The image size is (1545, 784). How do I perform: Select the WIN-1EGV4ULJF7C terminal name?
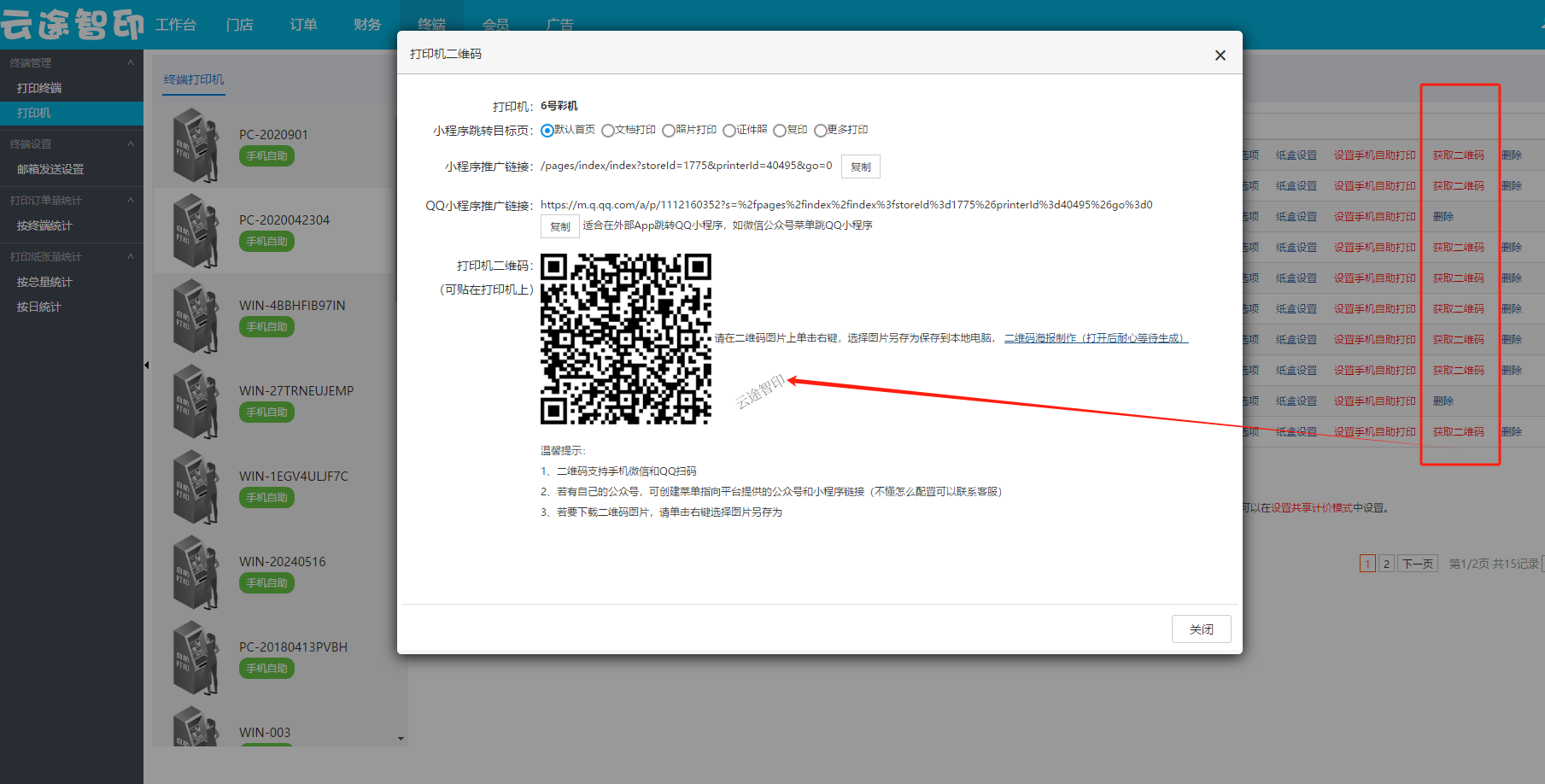pyautogui.click(x=294, y=477)
